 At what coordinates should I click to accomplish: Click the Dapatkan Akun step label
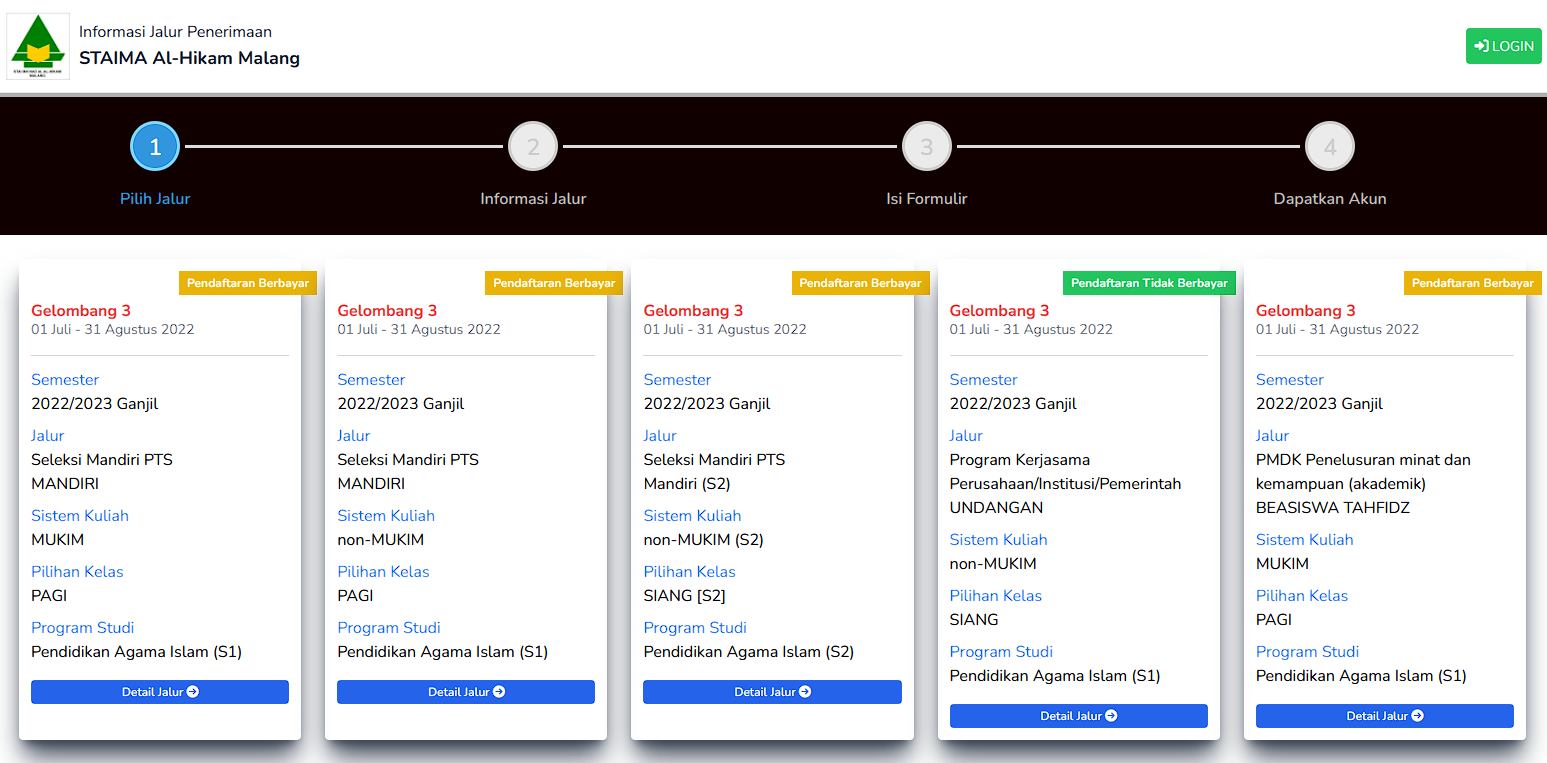pos(1329,199)
